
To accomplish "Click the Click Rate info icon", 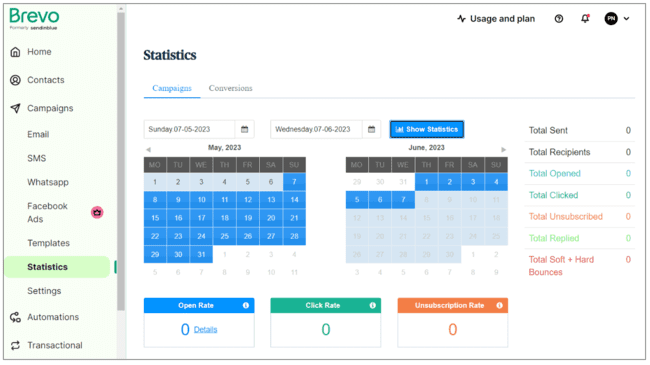I will [x=373, y=306].
